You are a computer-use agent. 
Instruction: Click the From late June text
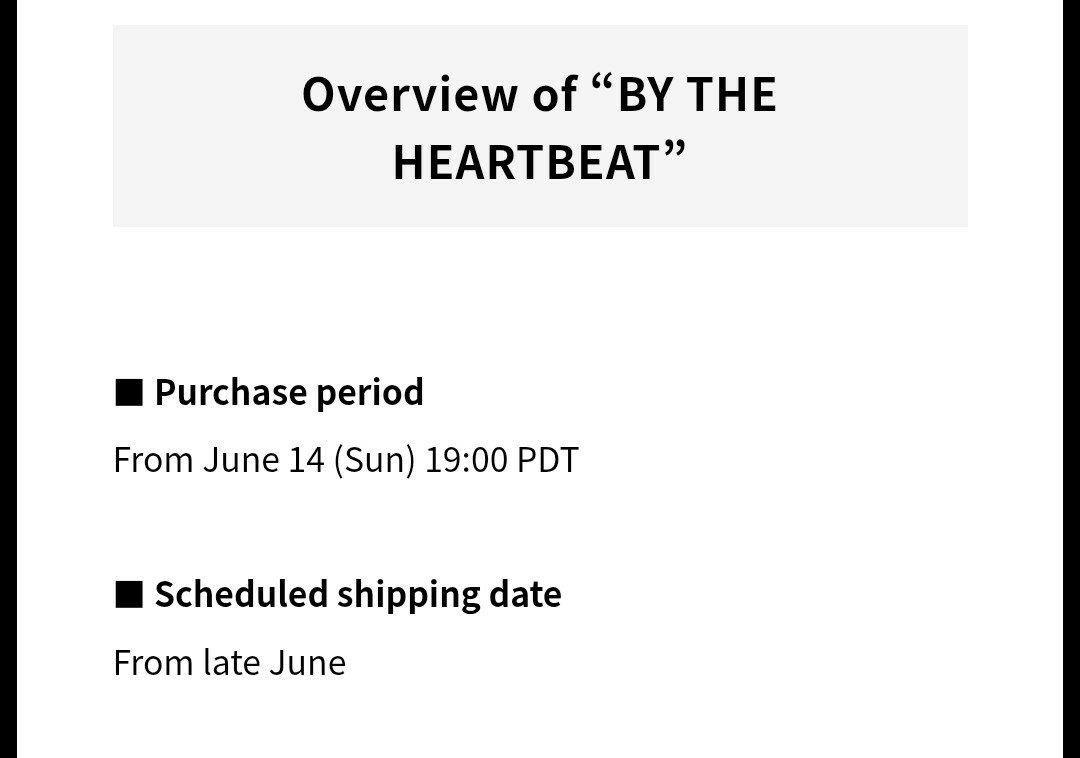pos(229,663)
